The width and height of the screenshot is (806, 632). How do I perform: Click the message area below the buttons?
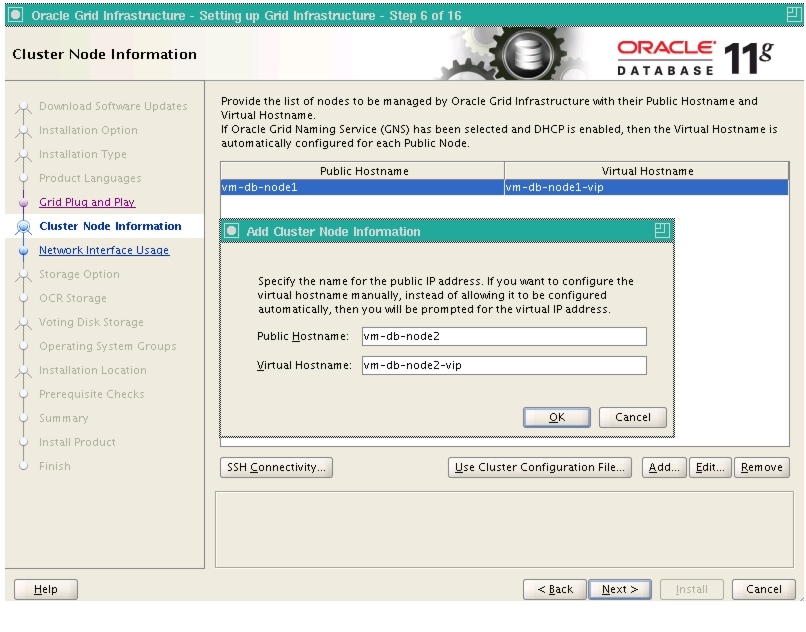pyautogui.click(x=504, y=530)
